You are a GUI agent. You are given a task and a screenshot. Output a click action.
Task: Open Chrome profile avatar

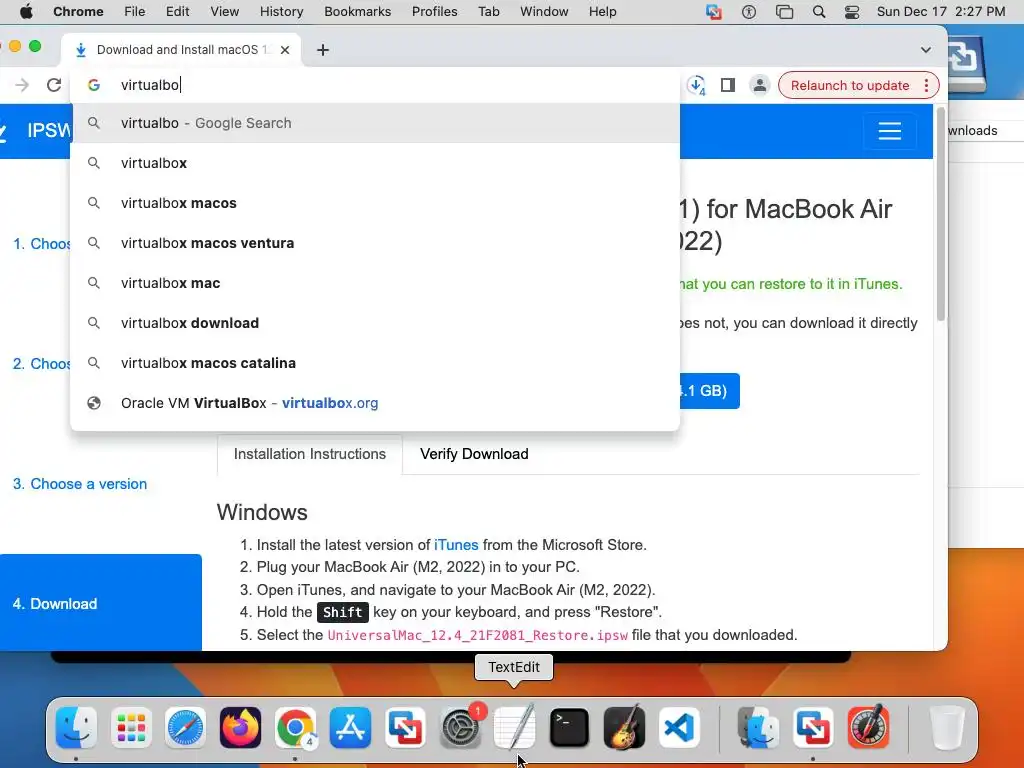[760, 85]
